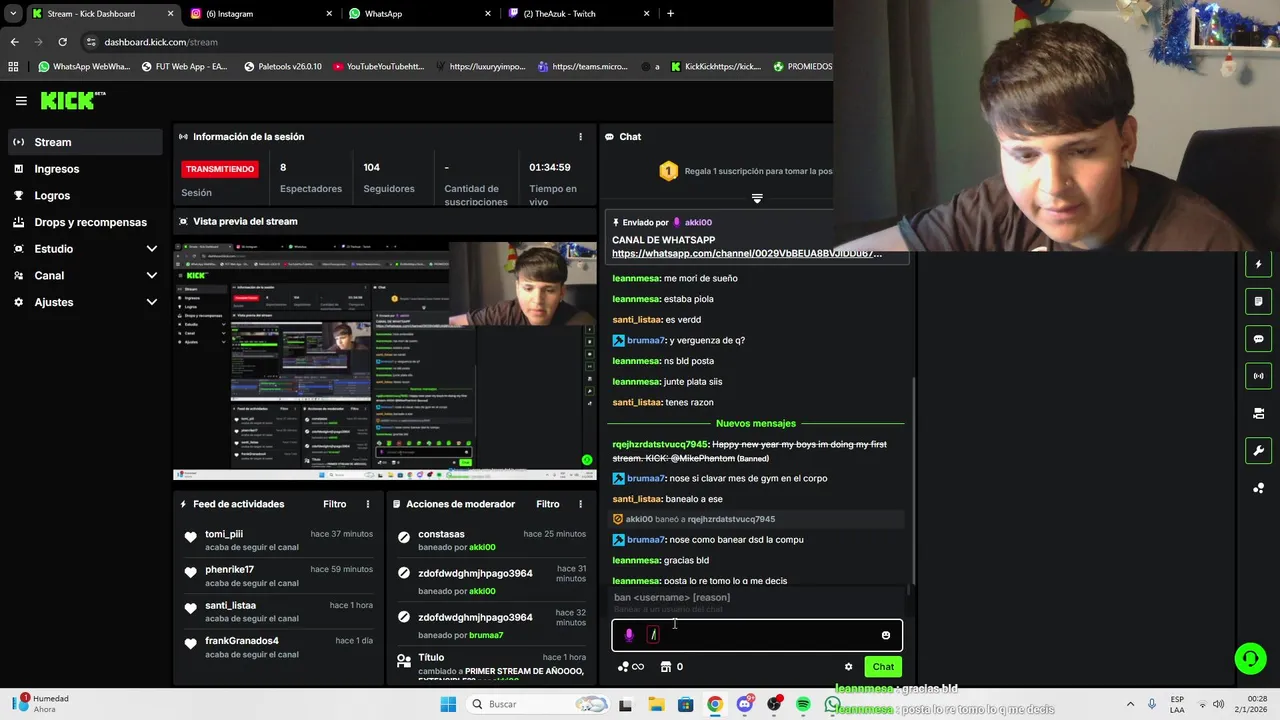Open a new browser tab

[x=670, y=14]
